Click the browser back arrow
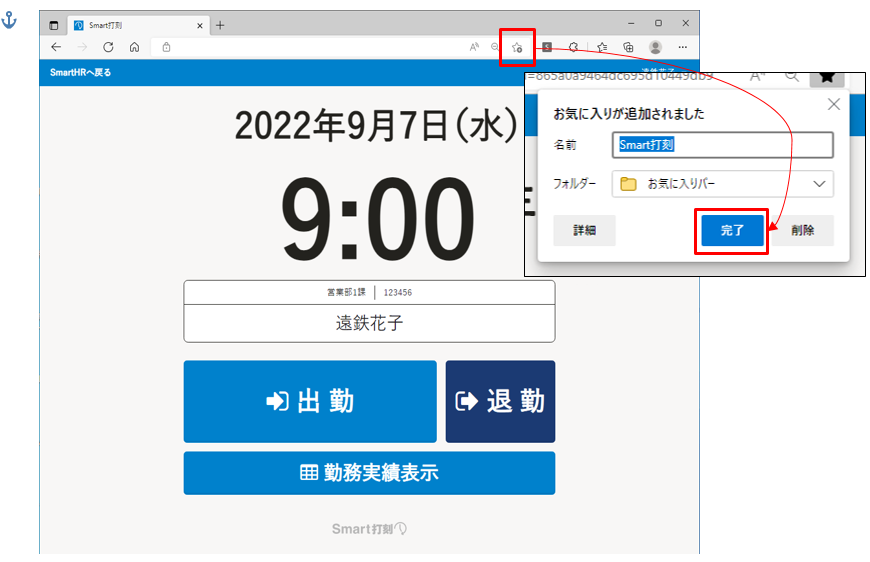The height and width of the screenshot is (562, 870). [56, 47]
